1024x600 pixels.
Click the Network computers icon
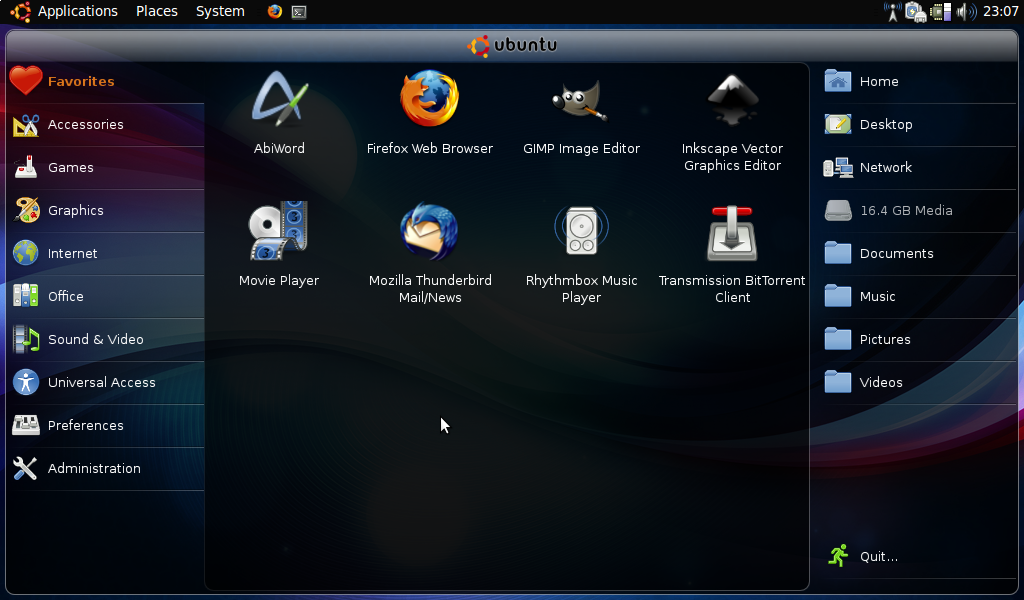838,168
